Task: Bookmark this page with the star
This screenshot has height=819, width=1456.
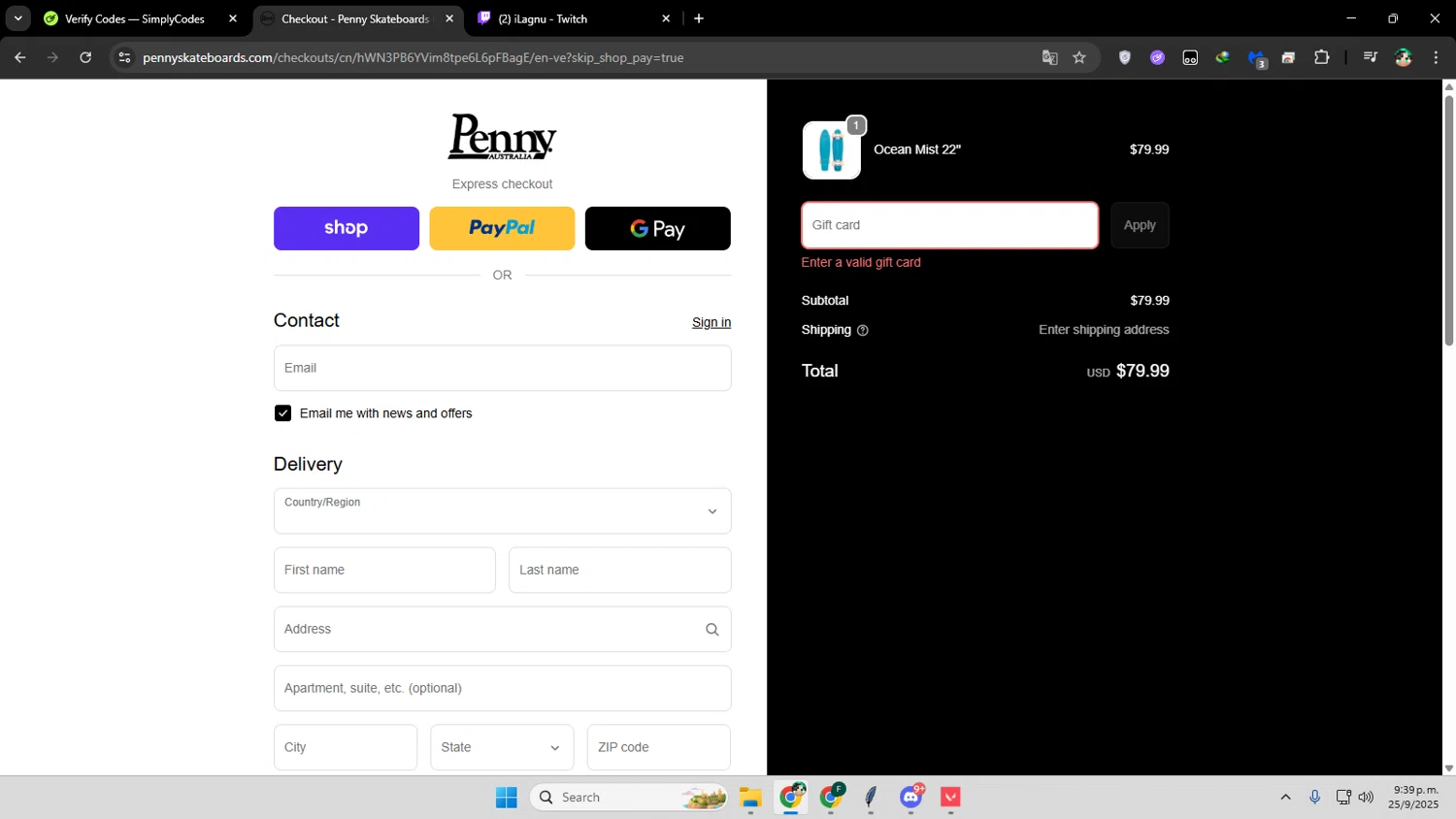Action: pyautogui.click(x=1079, y=57)
